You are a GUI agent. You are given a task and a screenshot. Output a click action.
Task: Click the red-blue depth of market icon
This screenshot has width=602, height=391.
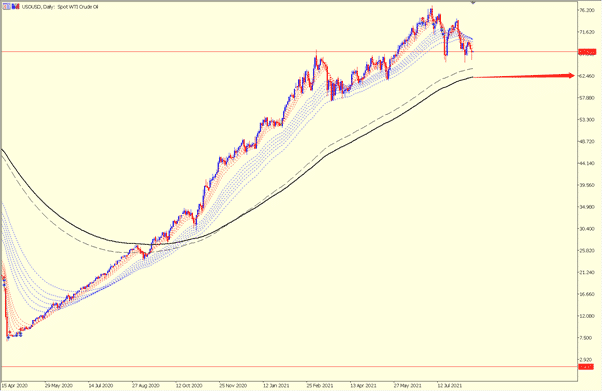pyautogui.click(x=15, y=7)
